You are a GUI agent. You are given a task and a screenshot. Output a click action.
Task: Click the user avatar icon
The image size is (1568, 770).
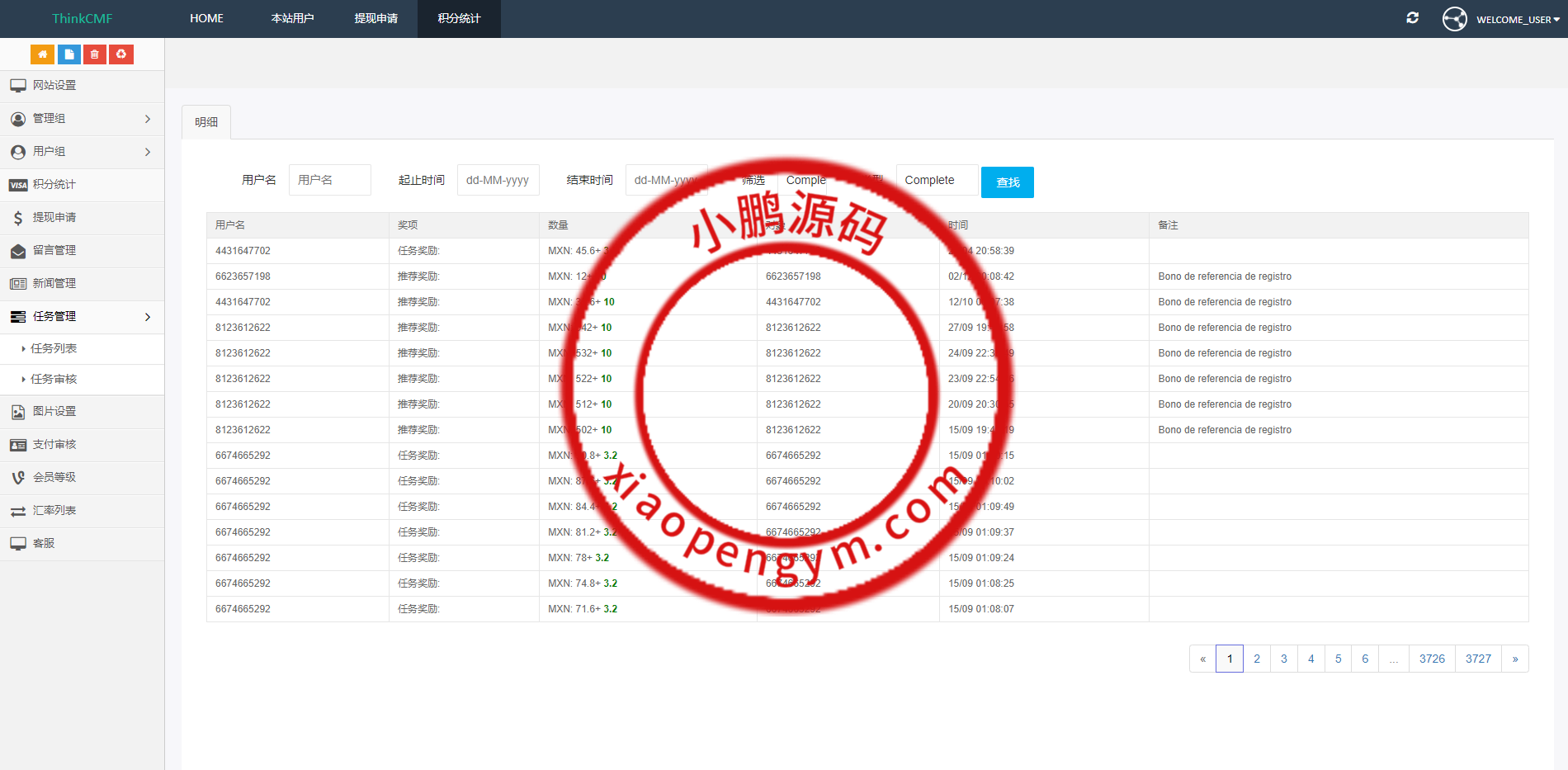coord(1454,19)
